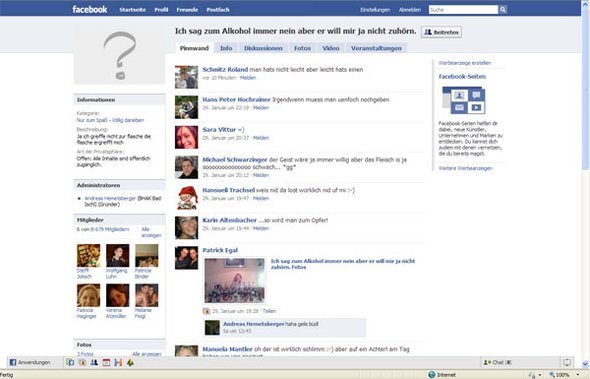Open the Anwendungen menu in bottom bar
Viewport: 590px width, 379px height.
[x=30, y=362]
